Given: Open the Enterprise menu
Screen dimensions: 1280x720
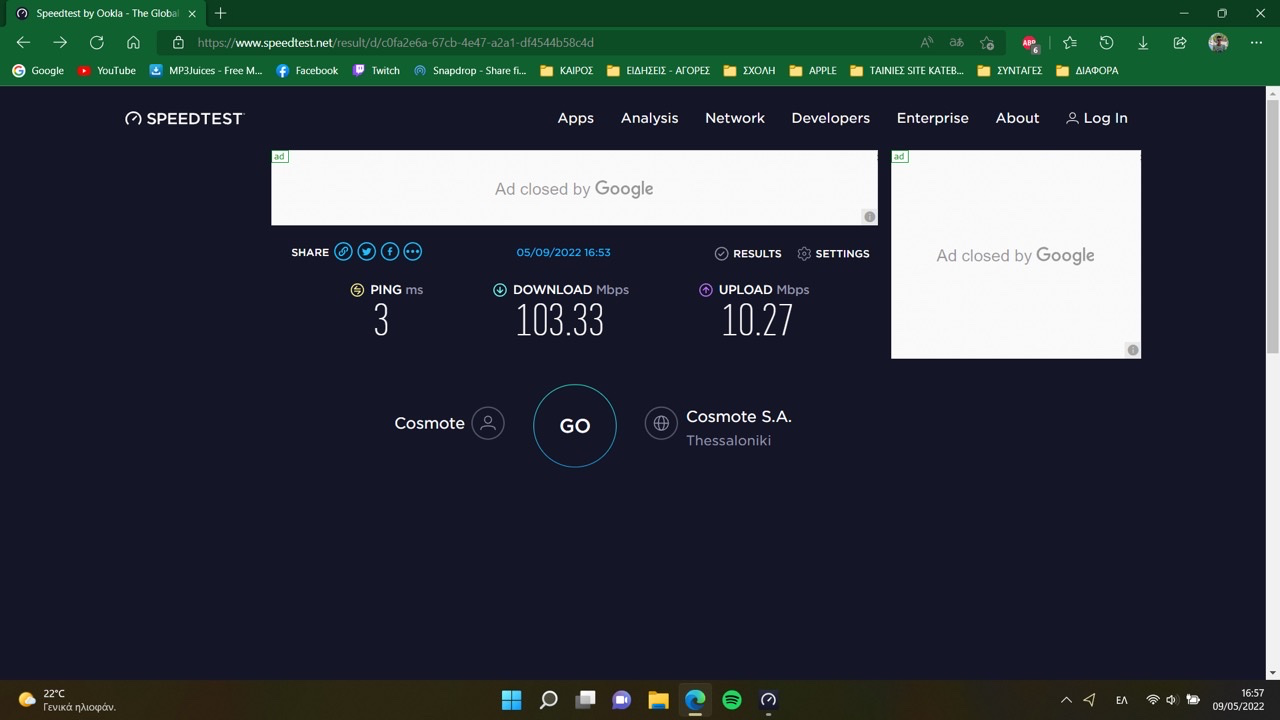Looking at the screenshot, I should [933, 118].
